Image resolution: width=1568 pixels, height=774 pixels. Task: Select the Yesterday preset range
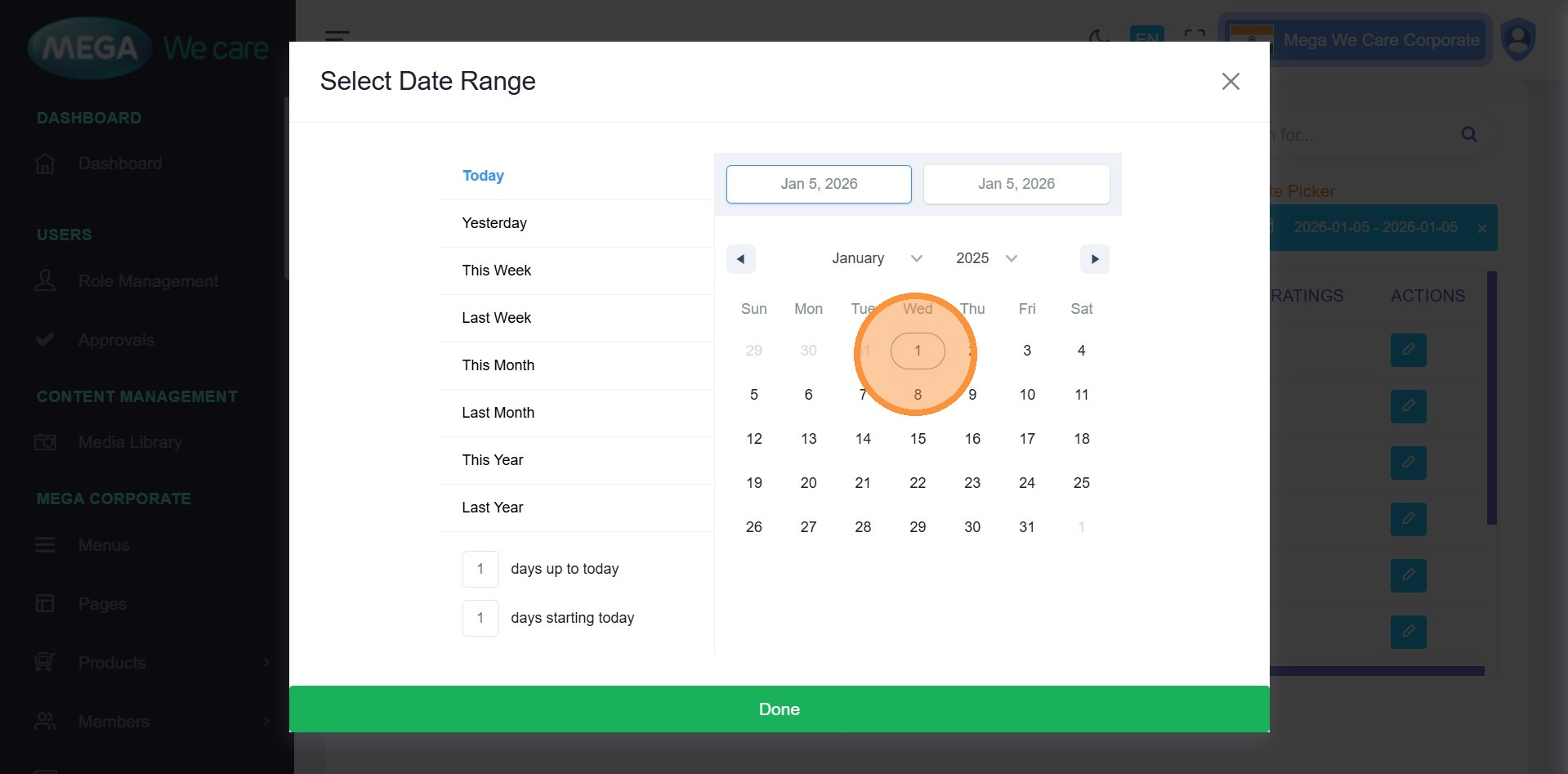(494, 223)
